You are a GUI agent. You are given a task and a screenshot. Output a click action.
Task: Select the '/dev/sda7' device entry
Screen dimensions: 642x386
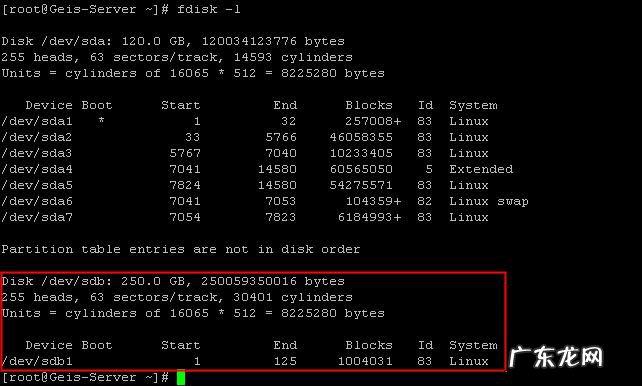tap(37, 217)
